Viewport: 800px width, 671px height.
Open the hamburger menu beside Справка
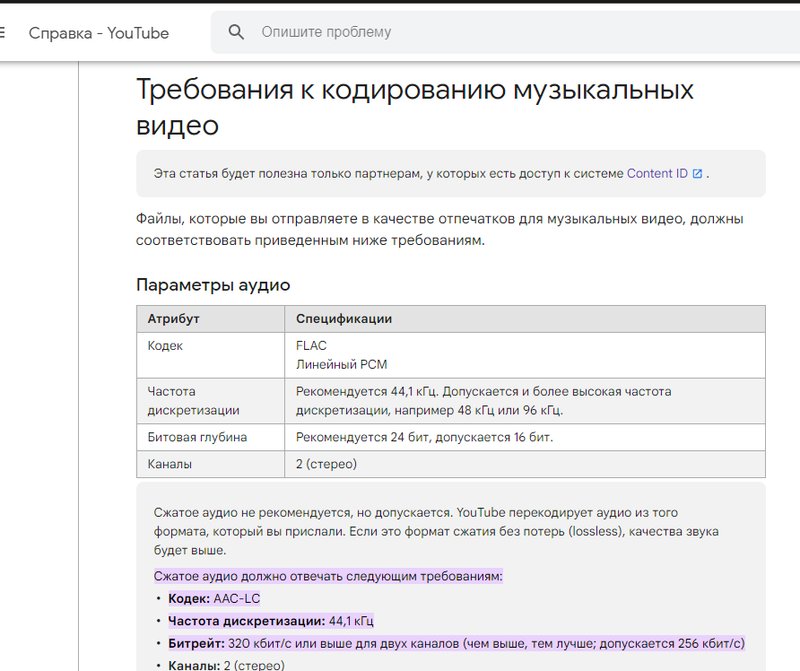[x=2, y=33]
